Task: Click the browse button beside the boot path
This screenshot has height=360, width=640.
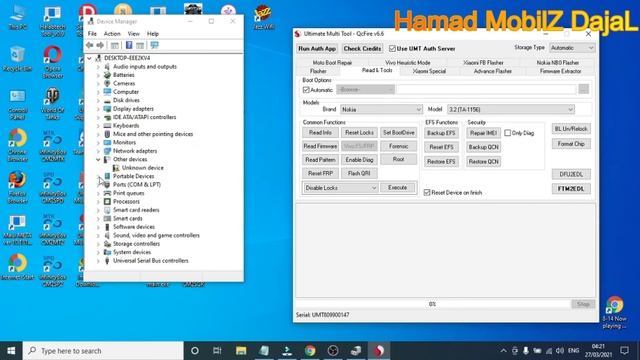Action: tap(584, 89)
